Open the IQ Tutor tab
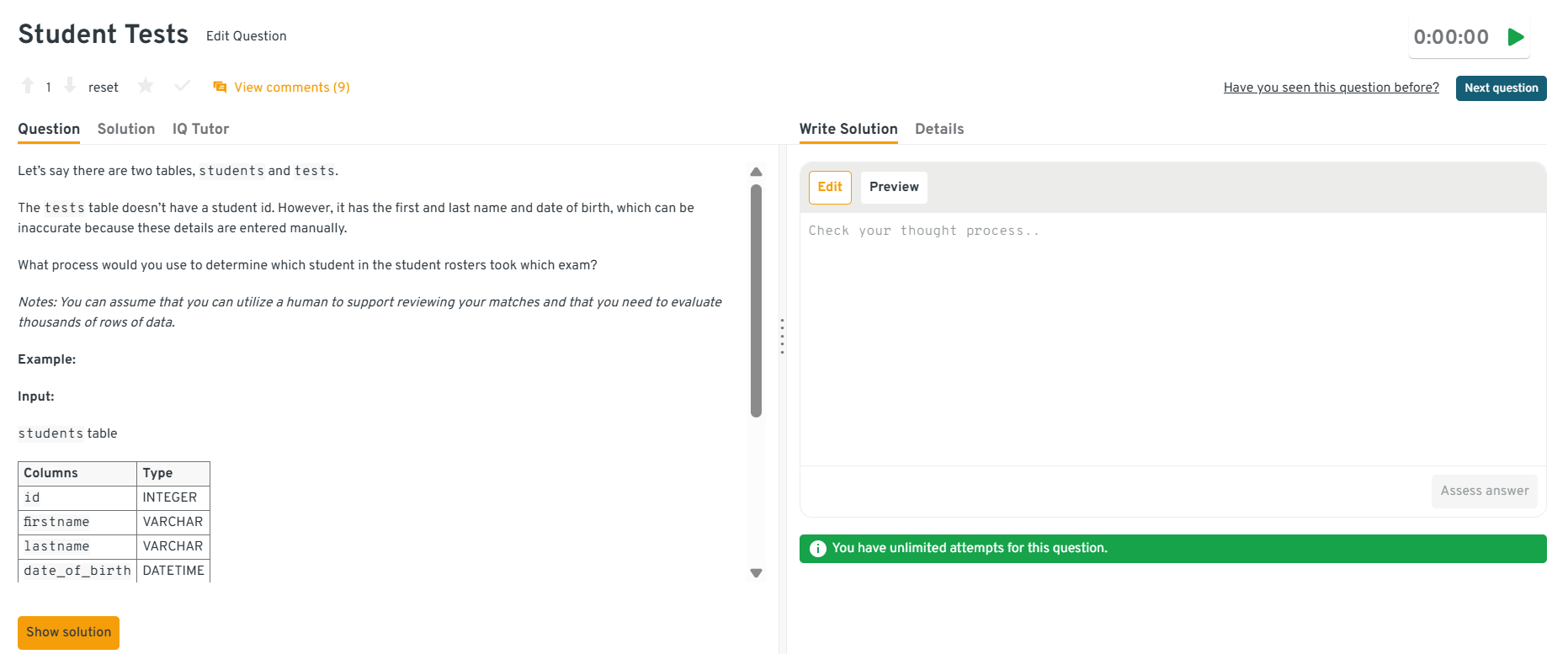This screenshot has height=654, width=1568. pyautogui.click(x=200, y=129)
